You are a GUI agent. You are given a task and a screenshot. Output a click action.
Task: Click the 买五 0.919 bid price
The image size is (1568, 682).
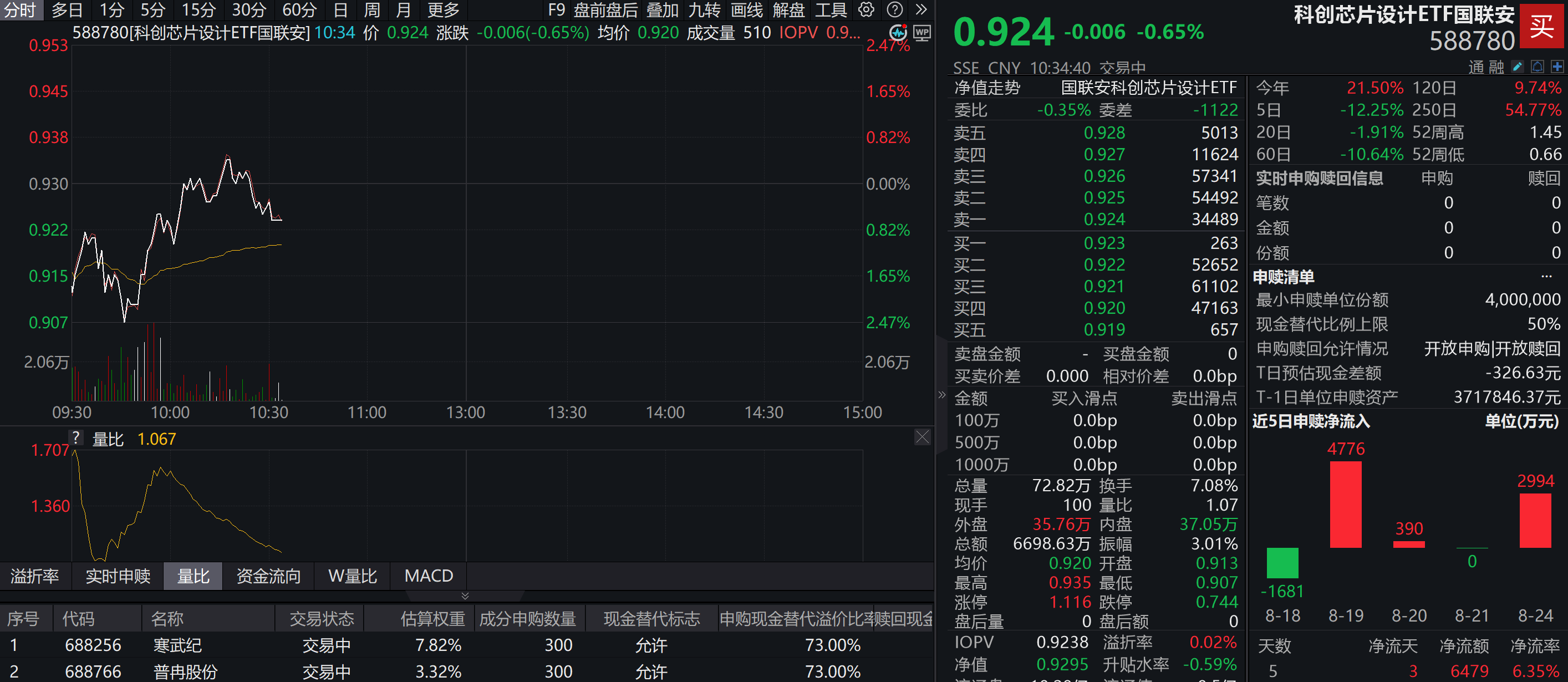(x=1104, y=329)
